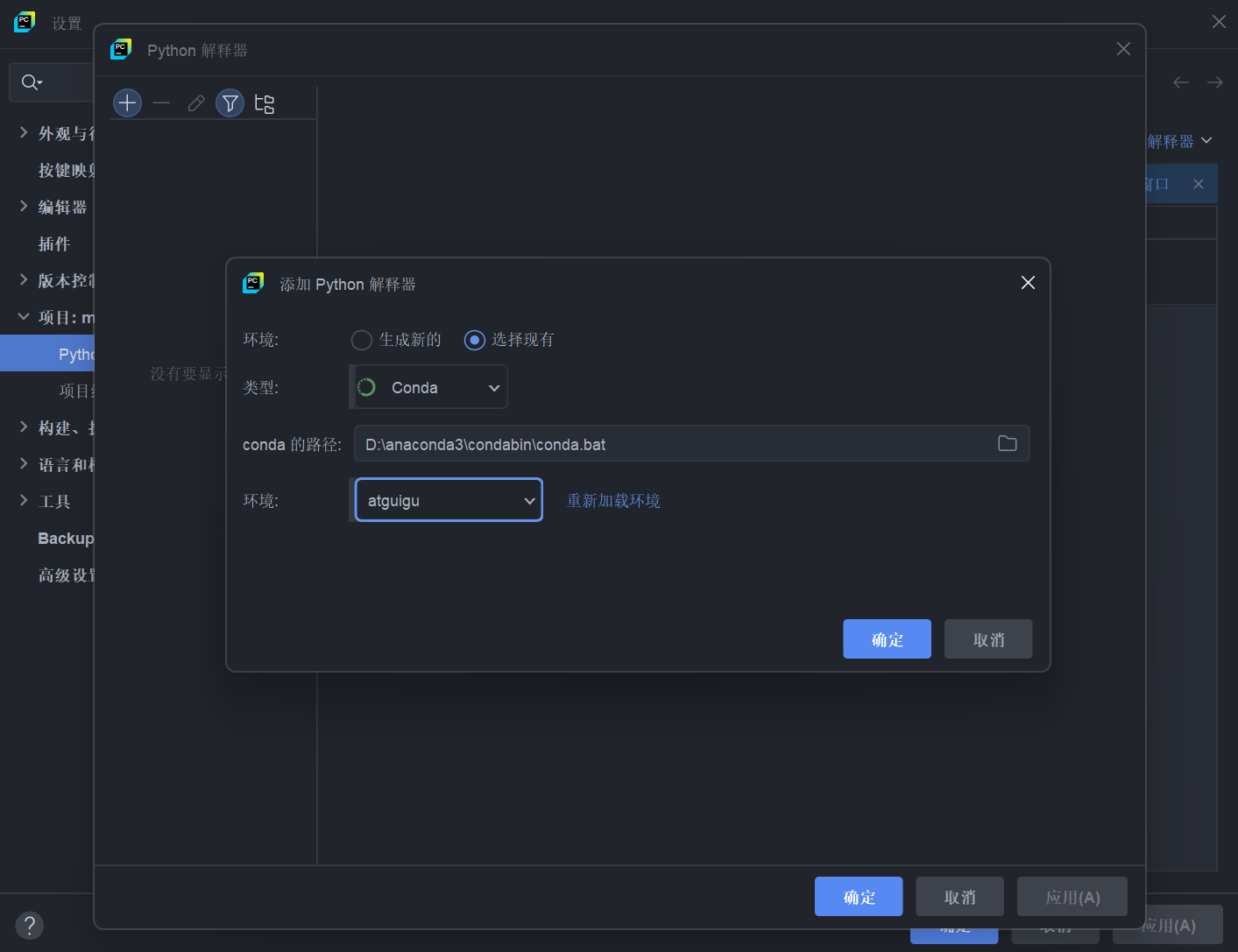Expand the 语言和框架 category arrow
The width and height of the screenshot is (1238, 952).
tap(24, 463)
